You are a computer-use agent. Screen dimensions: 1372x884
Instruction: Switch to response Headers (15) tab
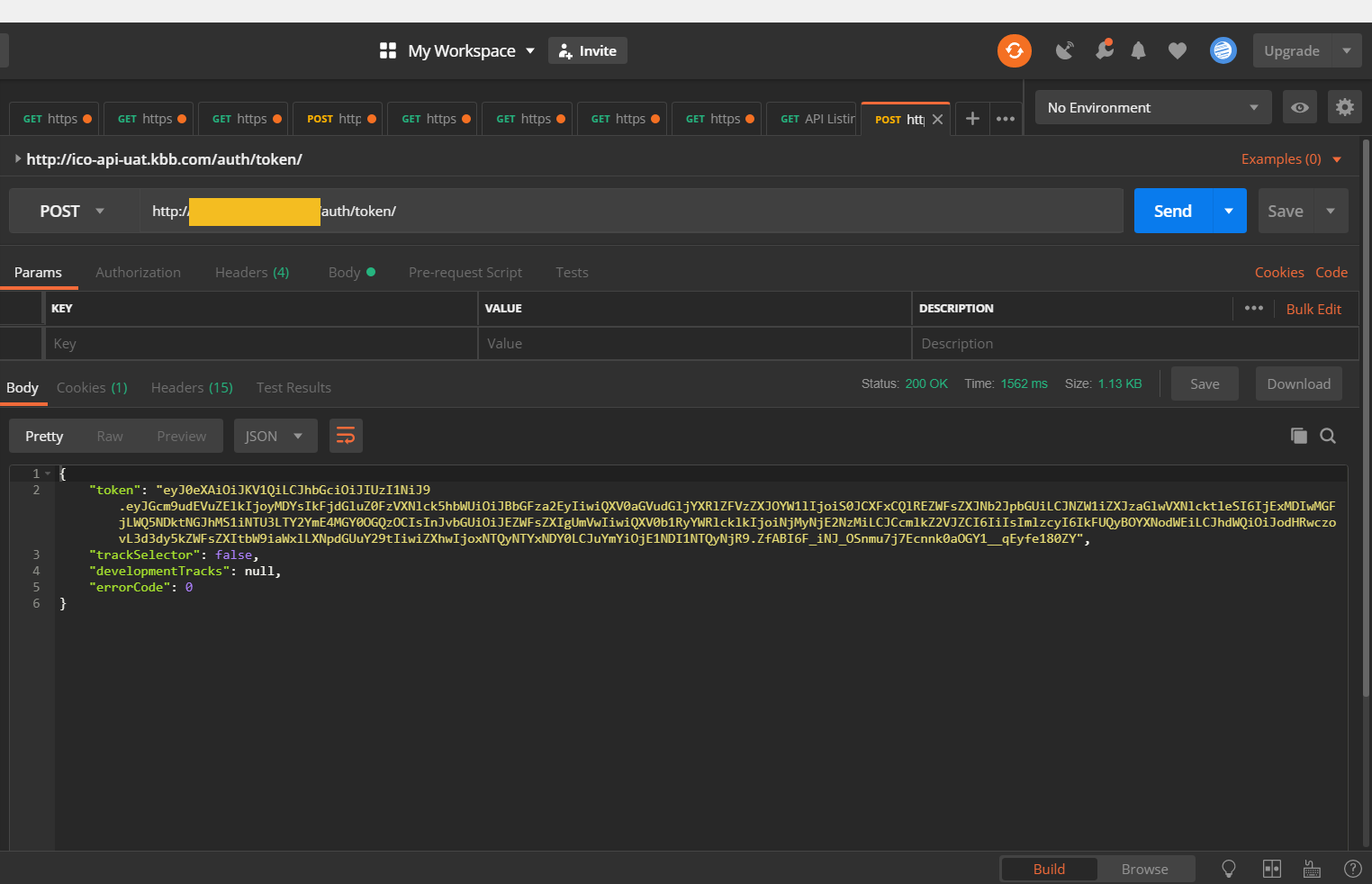pyautogui.click(x=192, y=387)
